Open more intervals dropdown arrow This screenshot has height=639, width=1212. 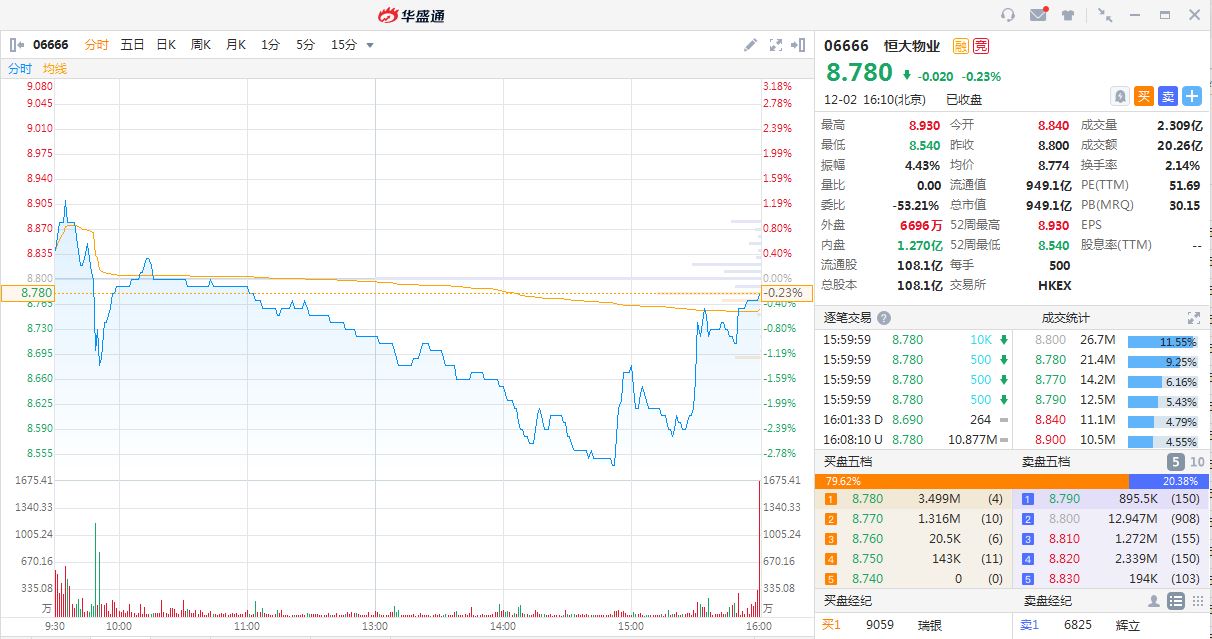point(370,45)
